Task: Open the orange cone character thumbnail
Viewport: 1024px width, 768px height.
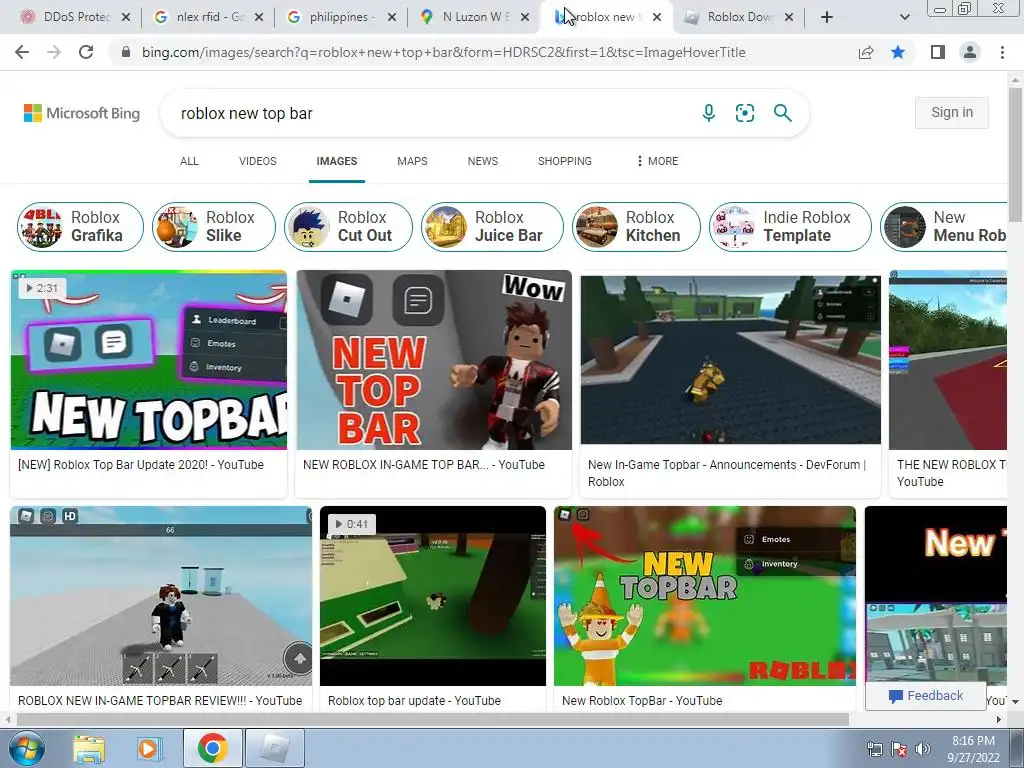Action: (x=705, y=596)
